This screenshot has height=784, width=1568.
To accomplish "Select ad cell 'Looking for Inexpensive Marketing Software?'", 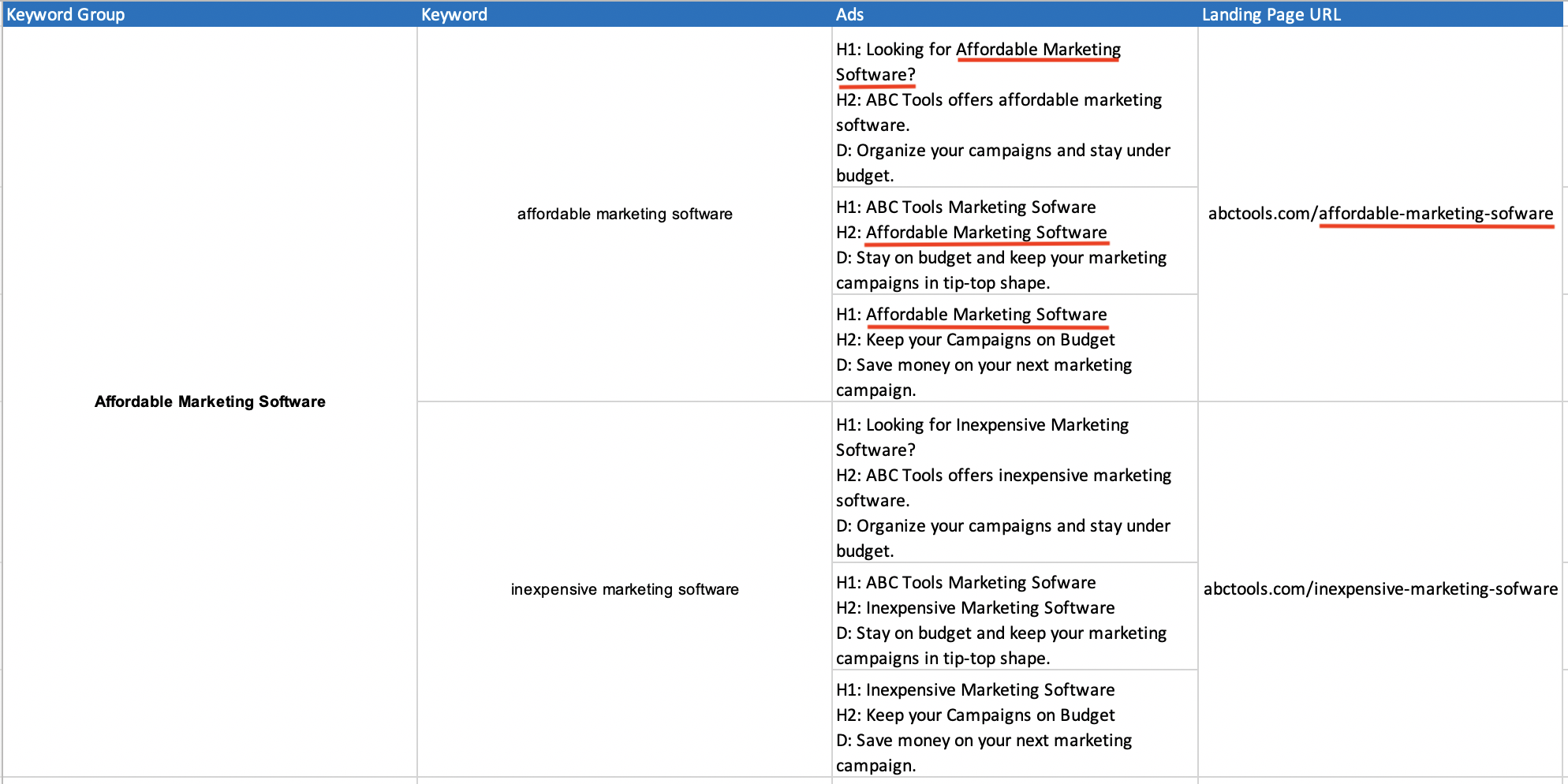I will 1015,483.
